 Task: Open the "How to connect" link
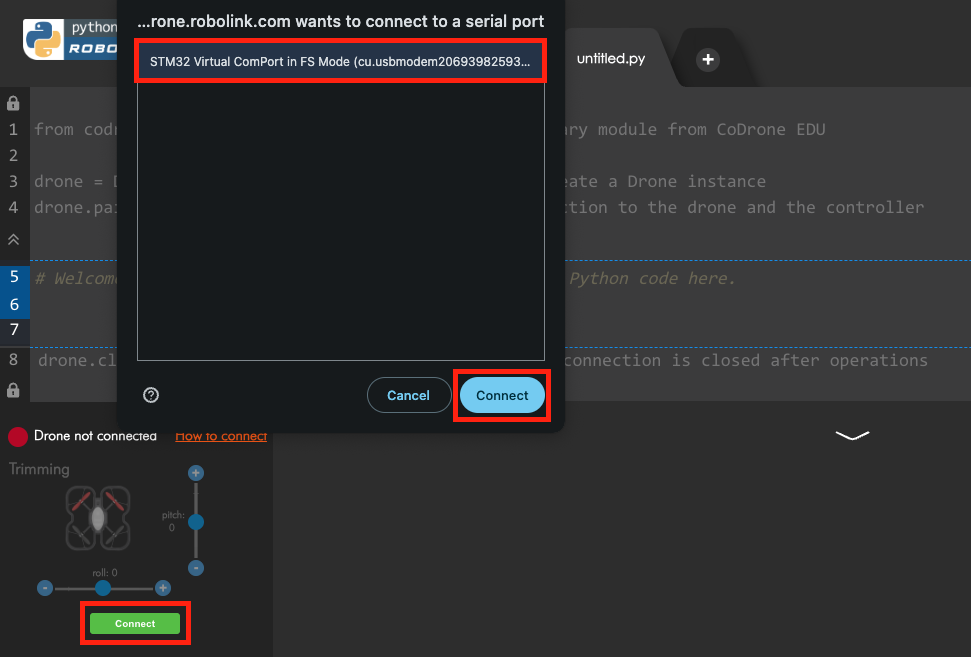221,436
